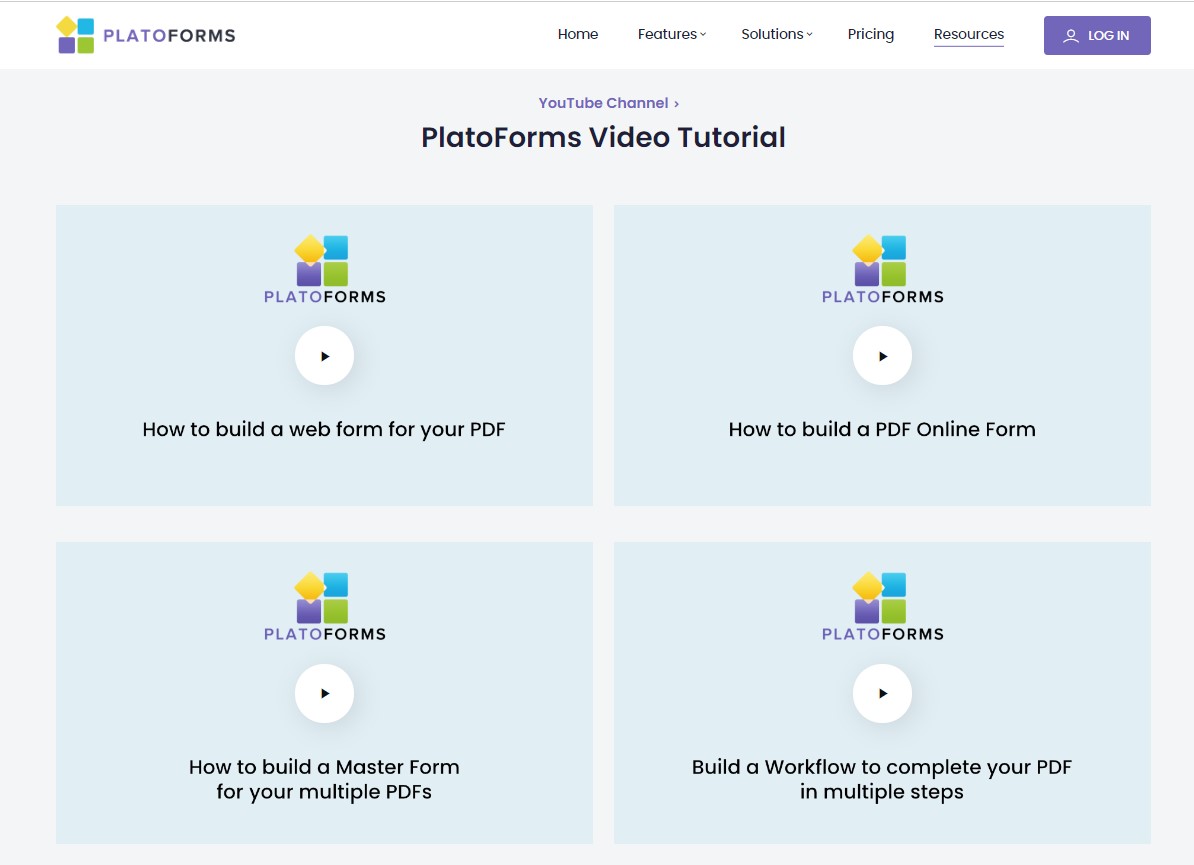Open the Pricing page

pos(870,34)
